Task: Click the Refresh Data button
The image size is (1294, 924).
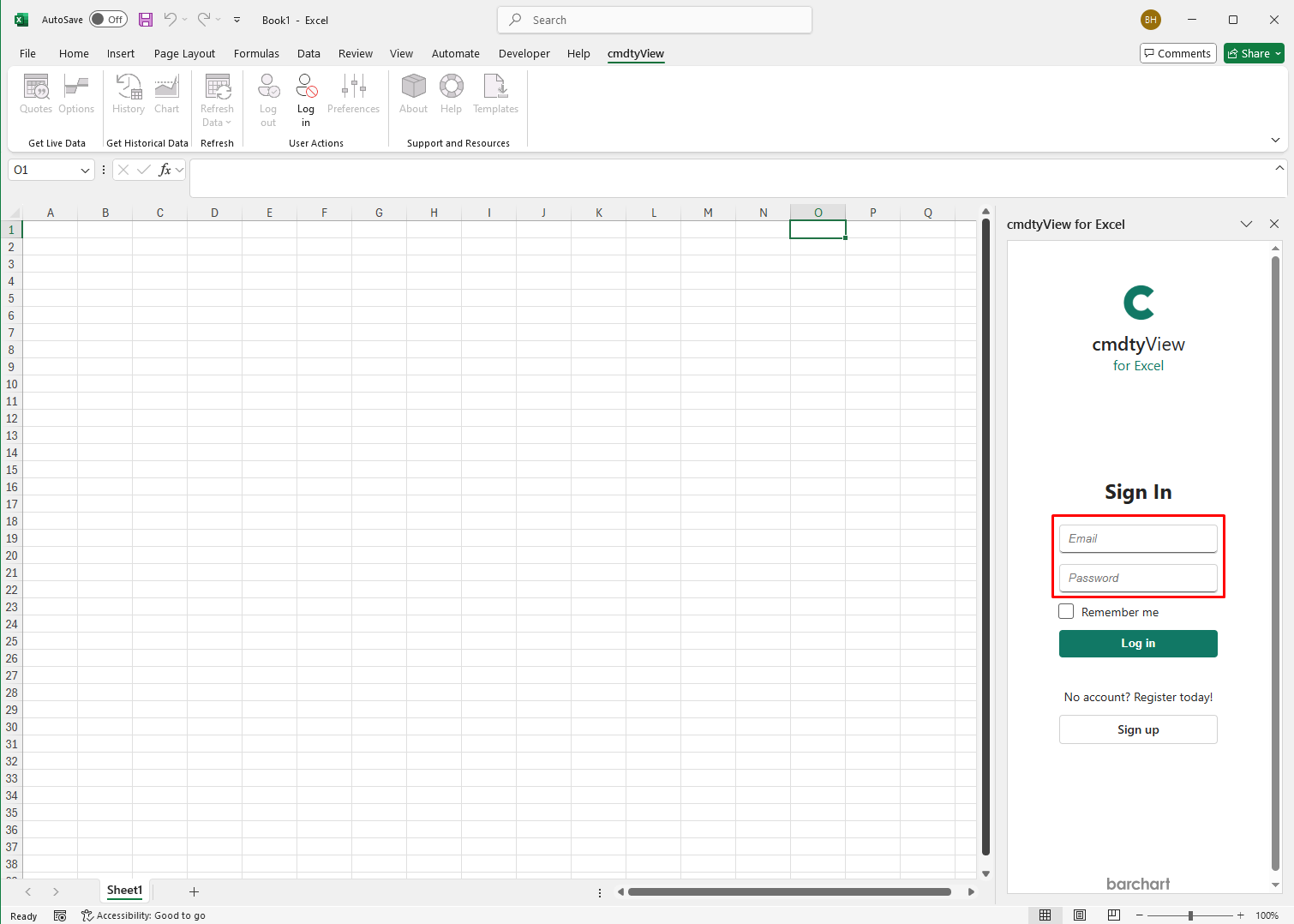Action: (x=217, y=100)
